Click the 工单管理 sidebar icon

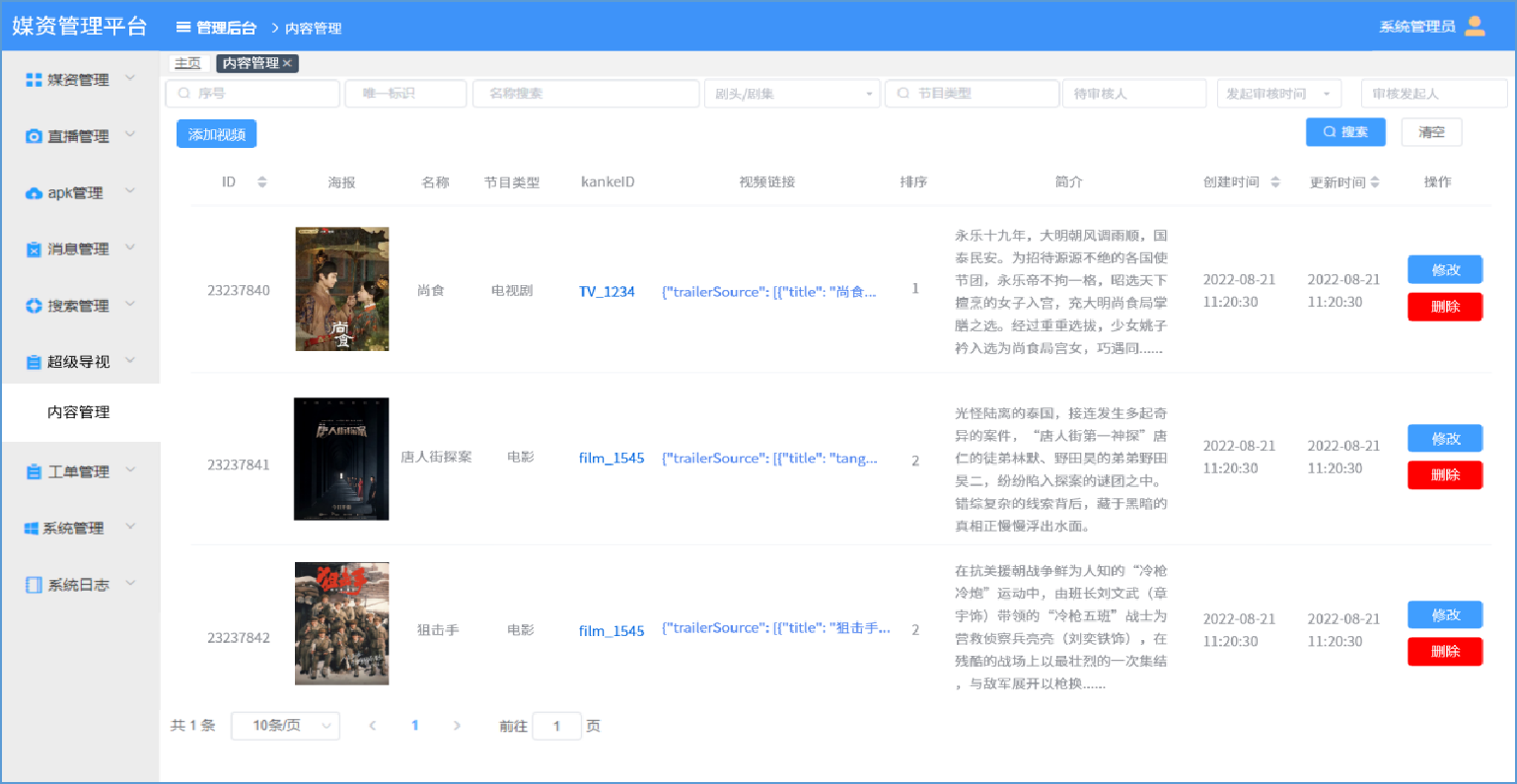pos(34,472)
